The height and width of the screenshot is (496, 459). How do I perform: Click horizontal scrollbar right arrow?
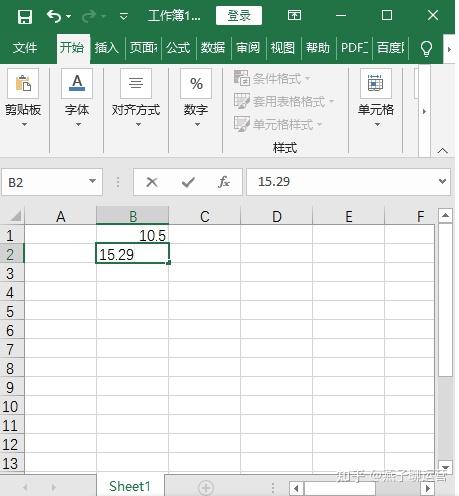[x=428, y=489]
